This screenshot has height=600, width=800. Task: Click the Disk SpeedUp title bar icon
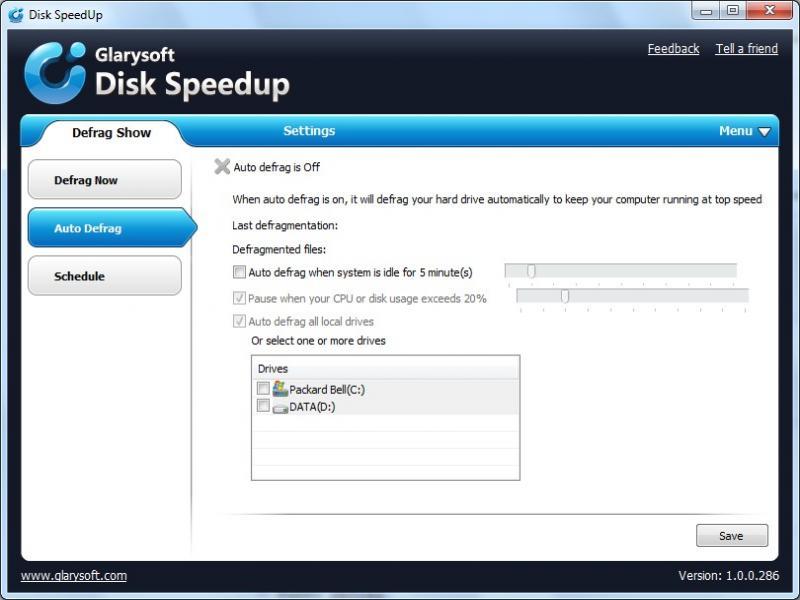(16, 15)
